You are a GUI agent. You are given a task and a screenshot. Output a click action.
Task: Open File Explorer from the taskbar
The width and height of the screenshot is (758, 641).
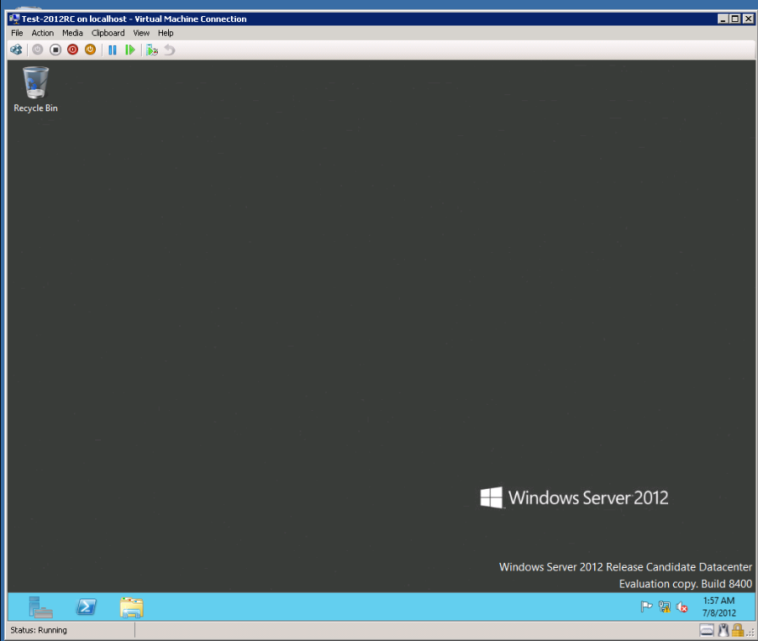pyautogui.click(x=131, y=608)
